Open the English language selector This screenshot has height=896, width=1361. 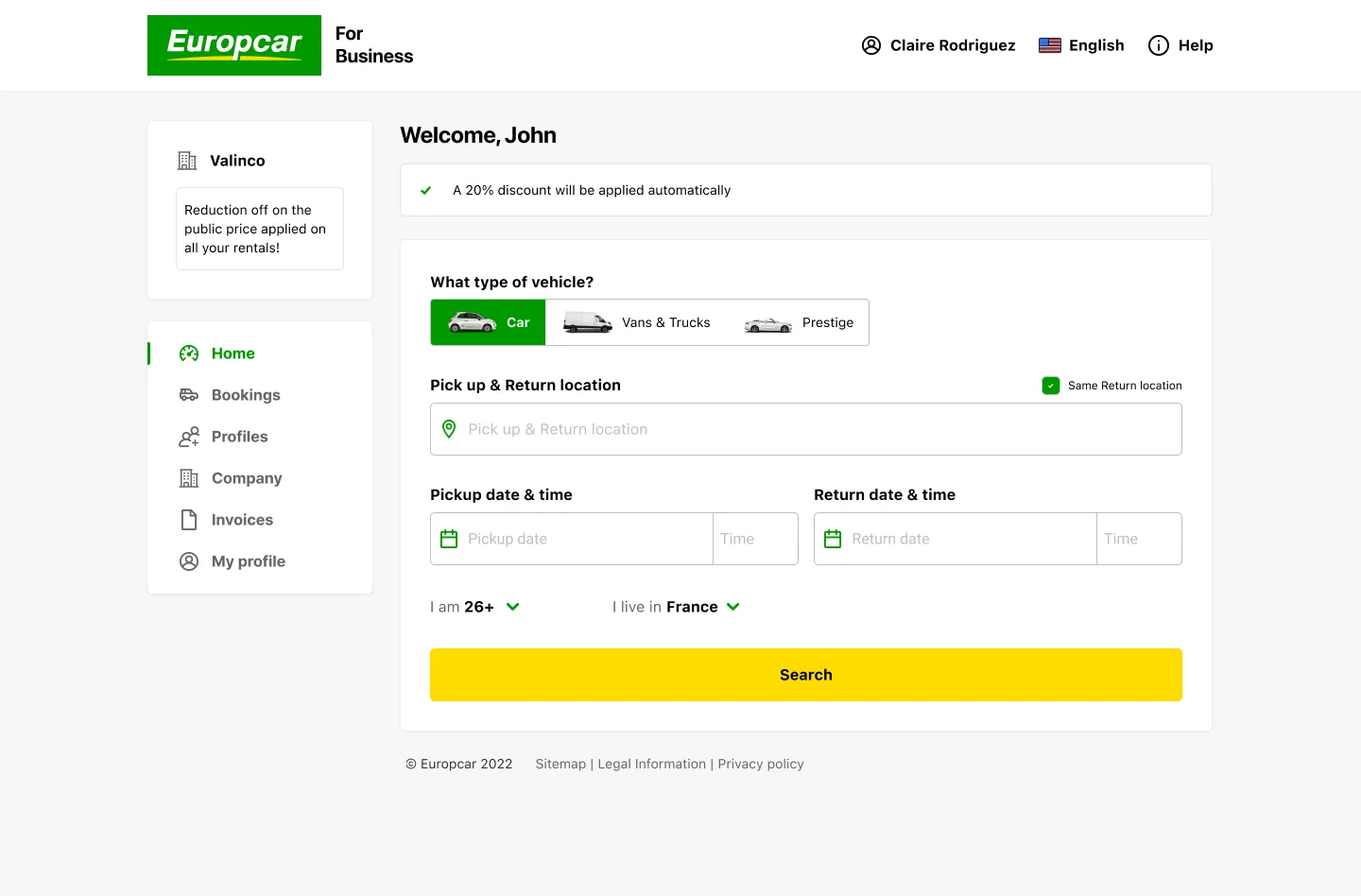pyautogui.click(x=1081, y=45)
